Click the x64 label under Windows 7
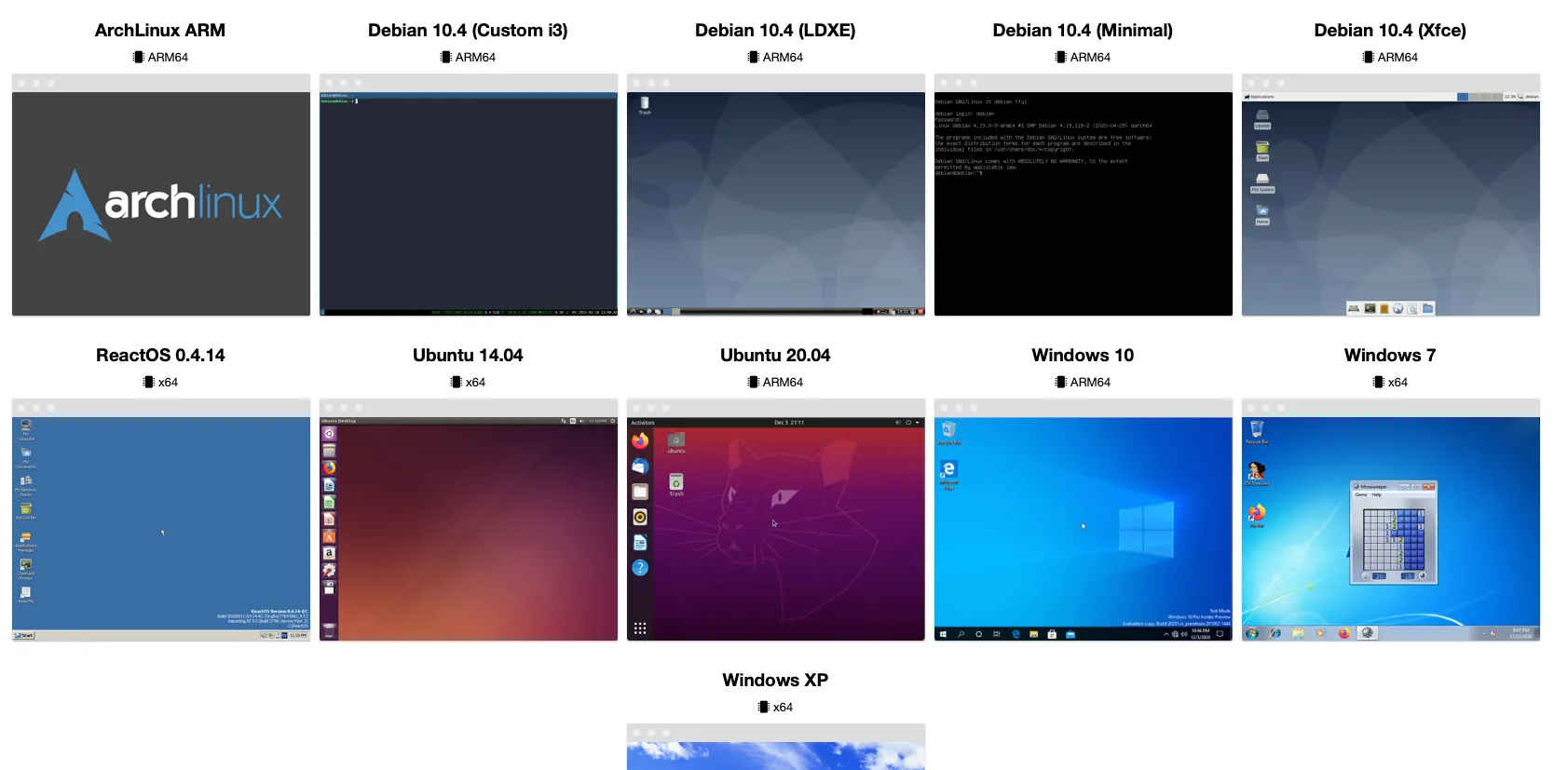The height and width of the screenshot is (770, 1568). click(1398, 382)
